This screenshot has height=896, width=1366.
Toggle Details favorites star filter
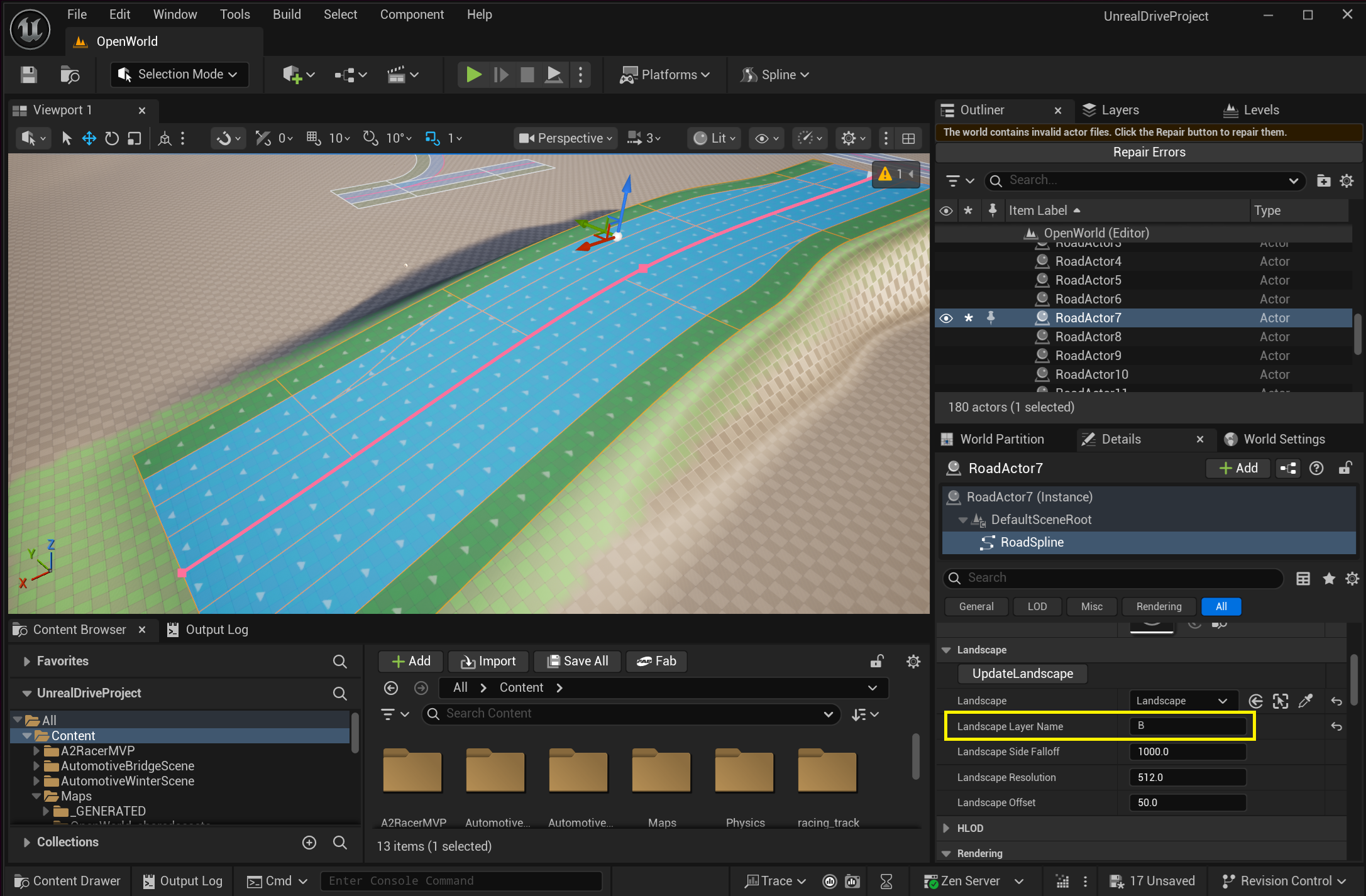[1329, 579]
